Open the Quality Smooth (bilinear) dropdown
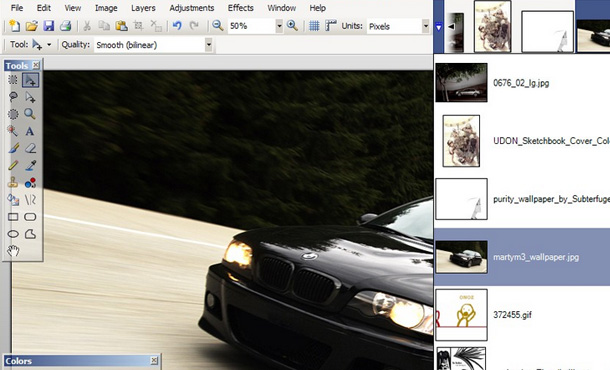Viewport: 610px width, 370px height. tap(209, 45)
